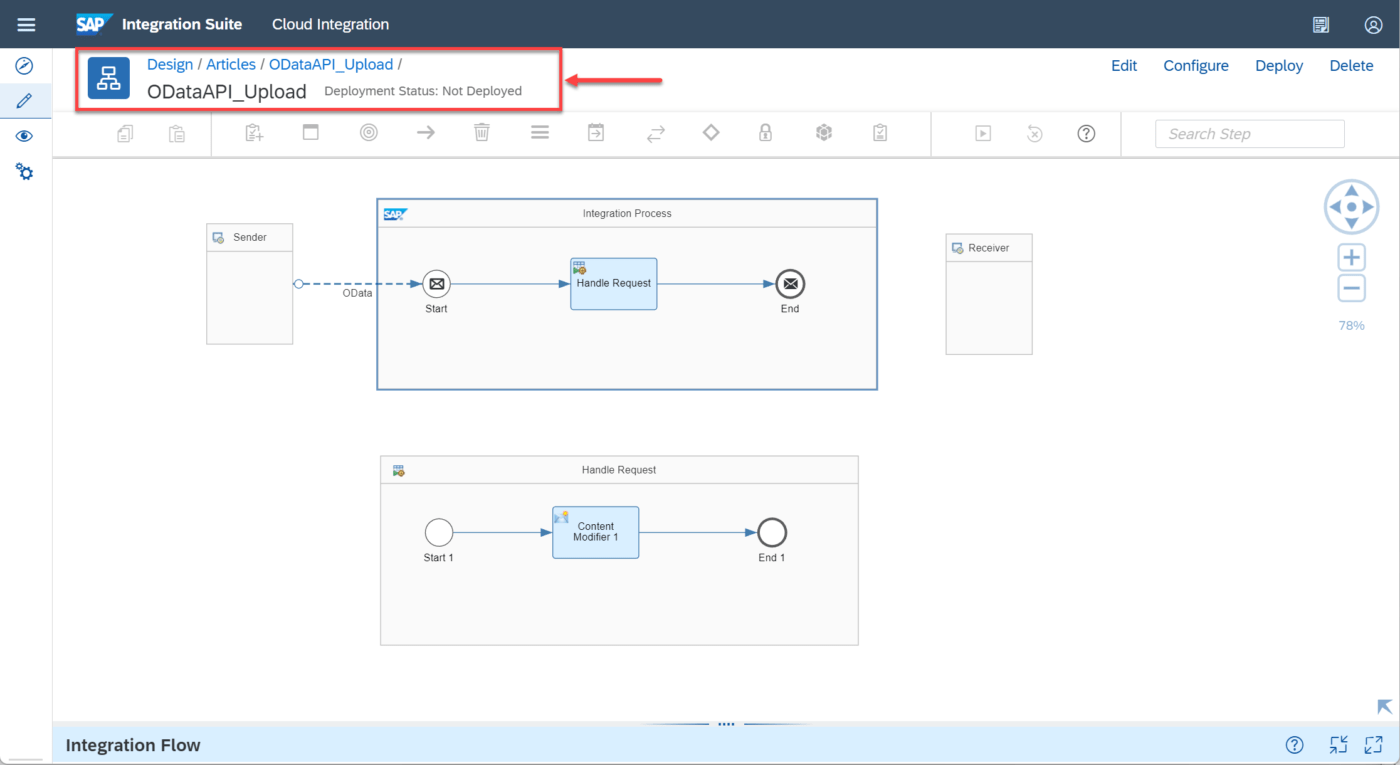Click the Simulation run play icon
The height and width of the screenshot is (765, 1400).
coord(983,133)
